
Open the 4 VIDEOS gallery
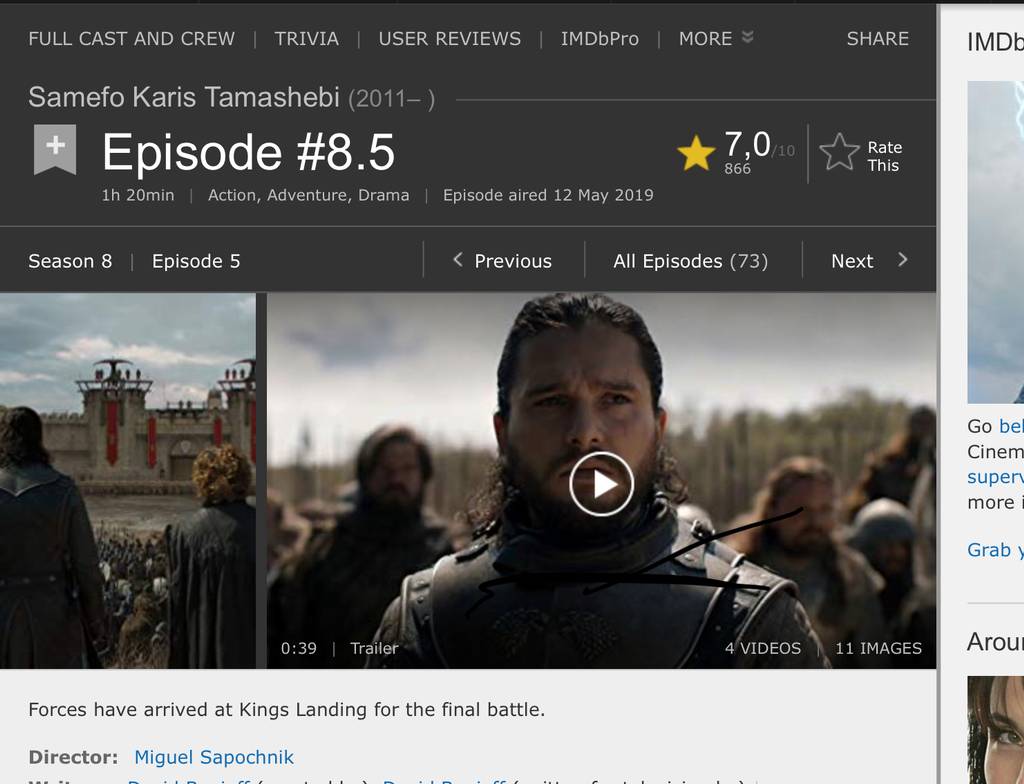pyautogui.click(x=762, y=648)
